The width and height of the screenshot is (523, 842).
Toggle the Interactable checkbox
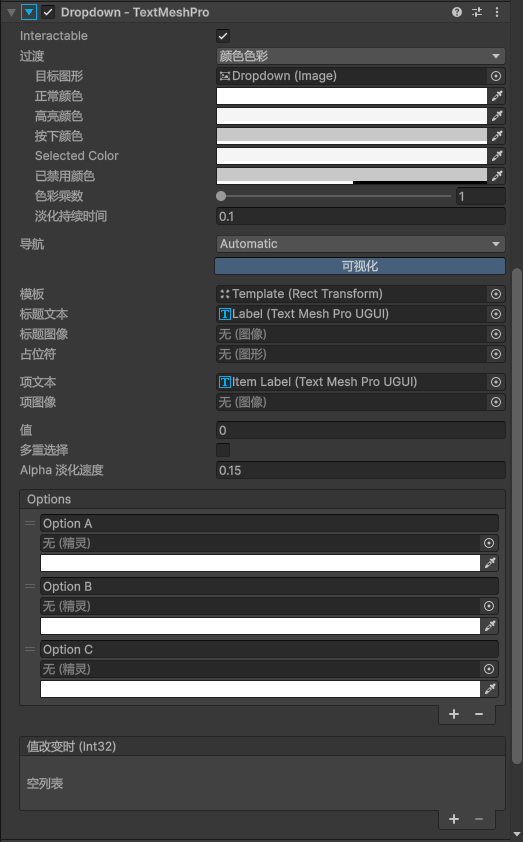coord(223,36)
